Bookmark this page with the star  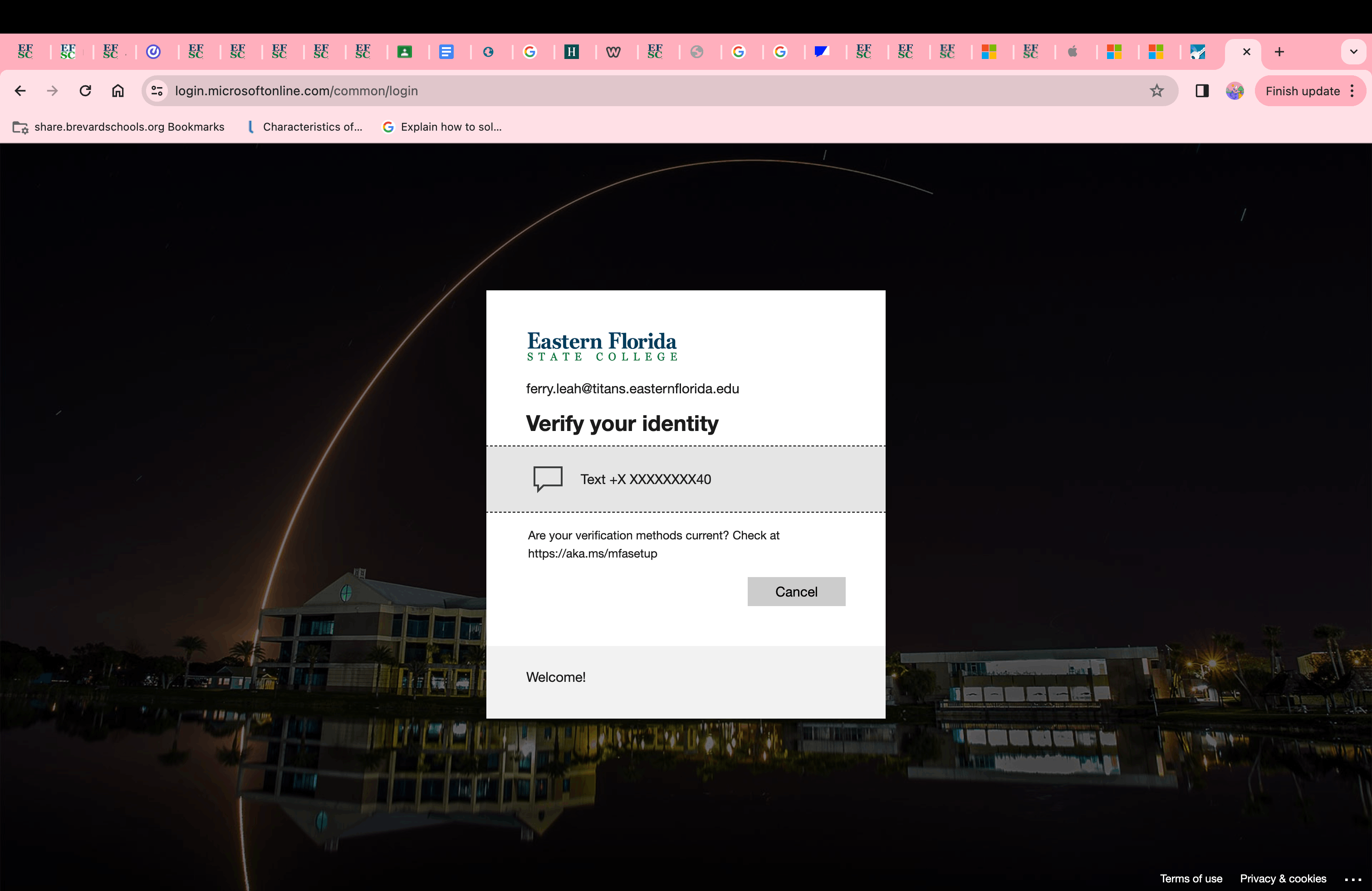pyautogui.click(x=1156, y=90)
